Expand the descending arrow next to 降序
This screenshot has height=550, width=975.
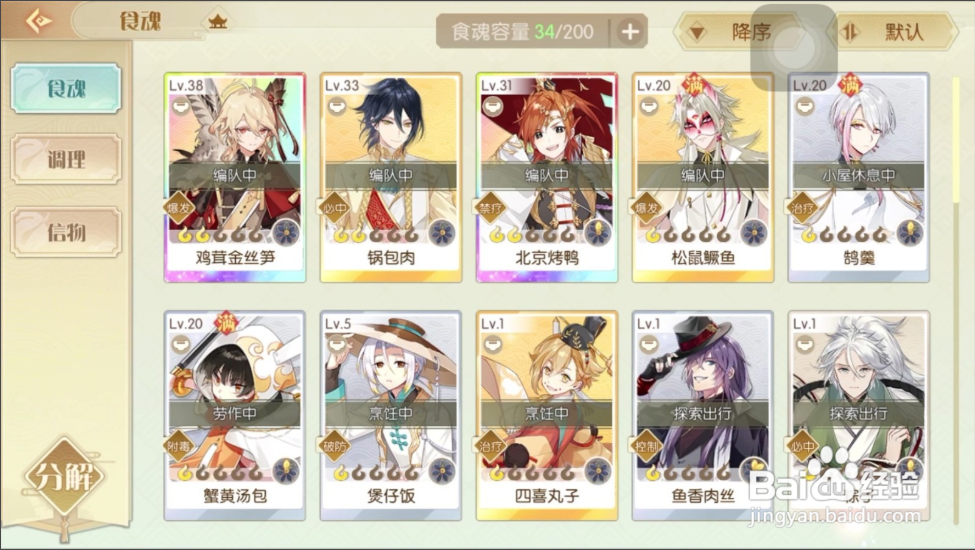point(697,32)
